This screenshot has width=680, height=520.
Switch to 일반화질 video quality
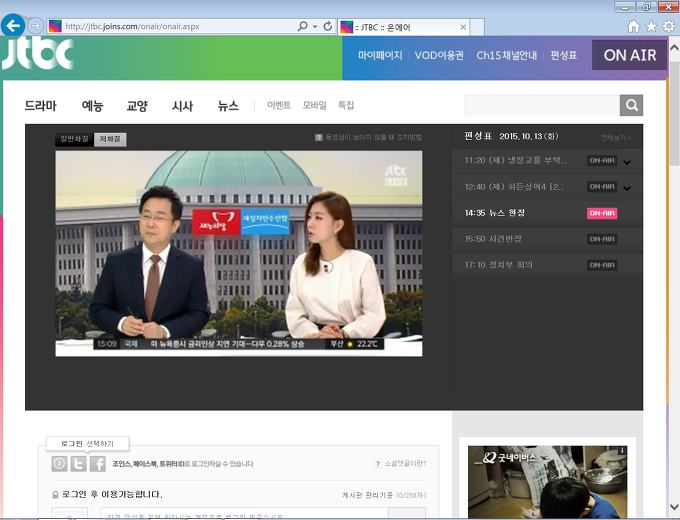(74, 139)
